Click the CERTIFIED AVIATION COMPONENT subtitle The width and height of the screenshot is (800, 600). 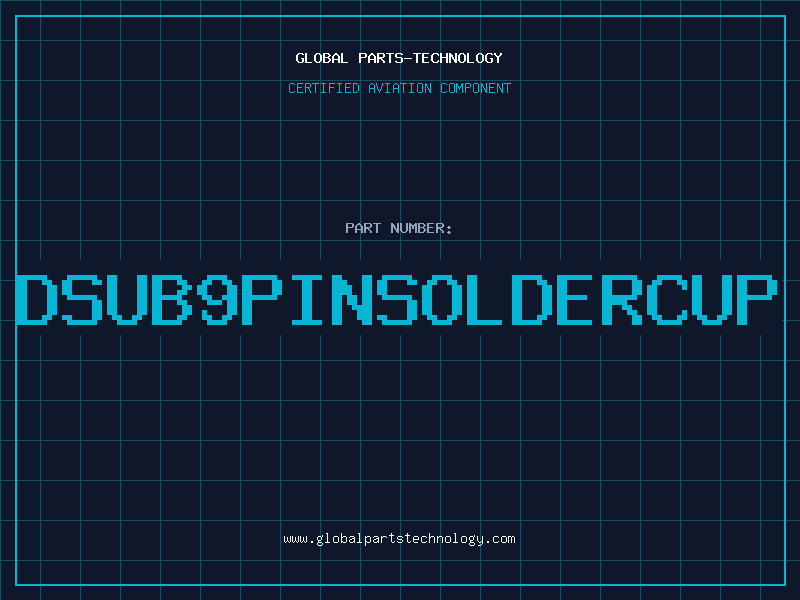pos(399,88)
